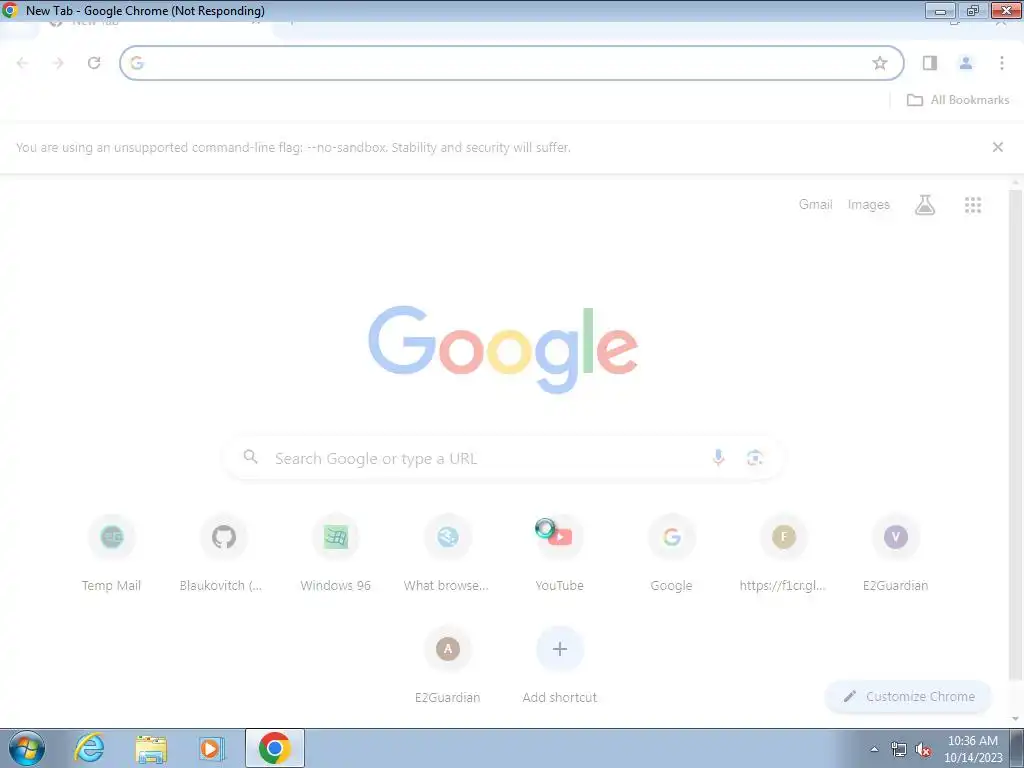
Task: Open the side panel icon
Action: (930, 63)
